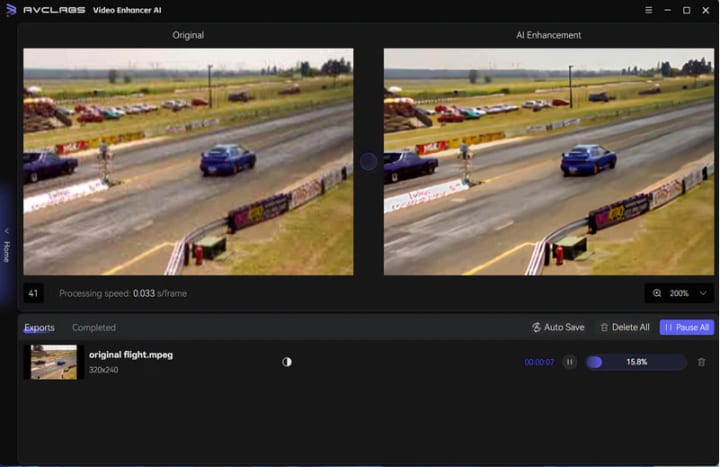The image size is (720, 467).
Task: Click the 320x240 resolution text
Action: [103, 370]
